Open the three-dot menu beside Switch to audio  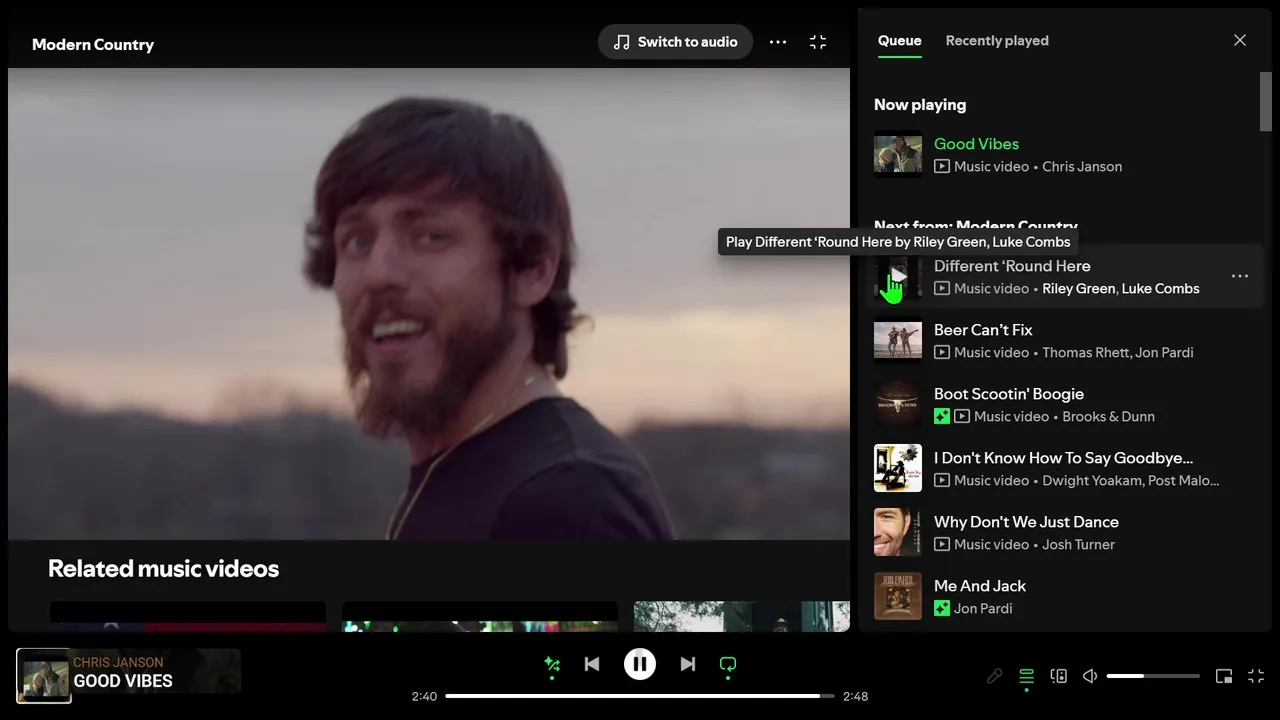[778, 42]
